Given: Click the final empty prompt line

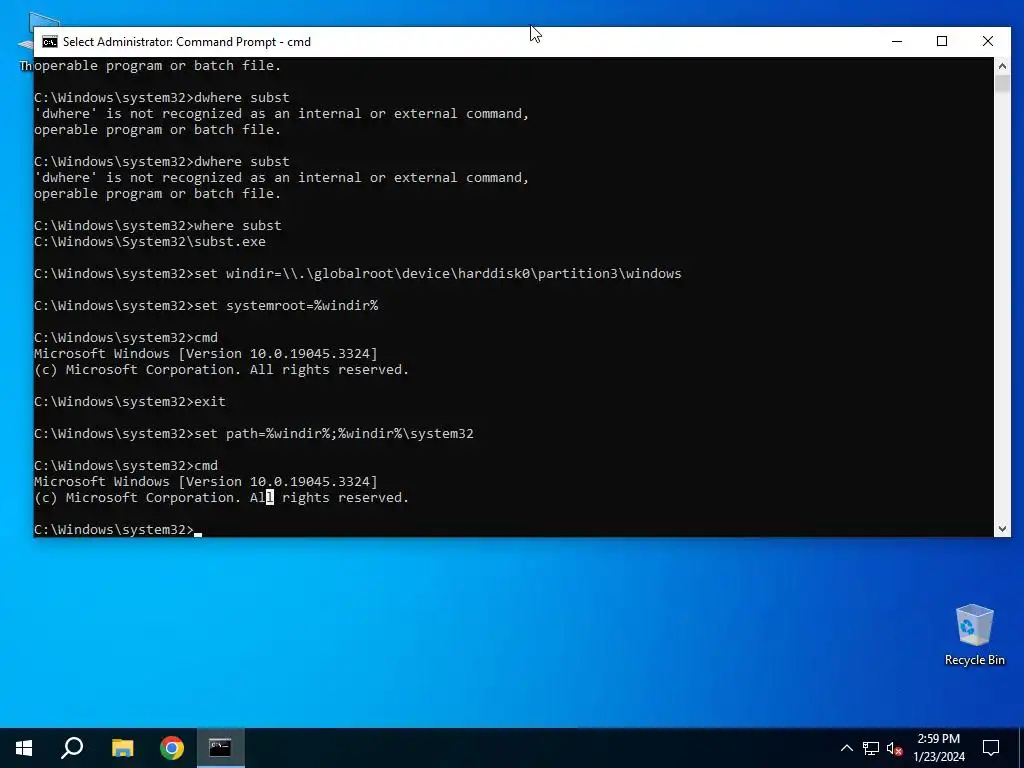Looking at the screenshot, I should click(x=118, y=530).
